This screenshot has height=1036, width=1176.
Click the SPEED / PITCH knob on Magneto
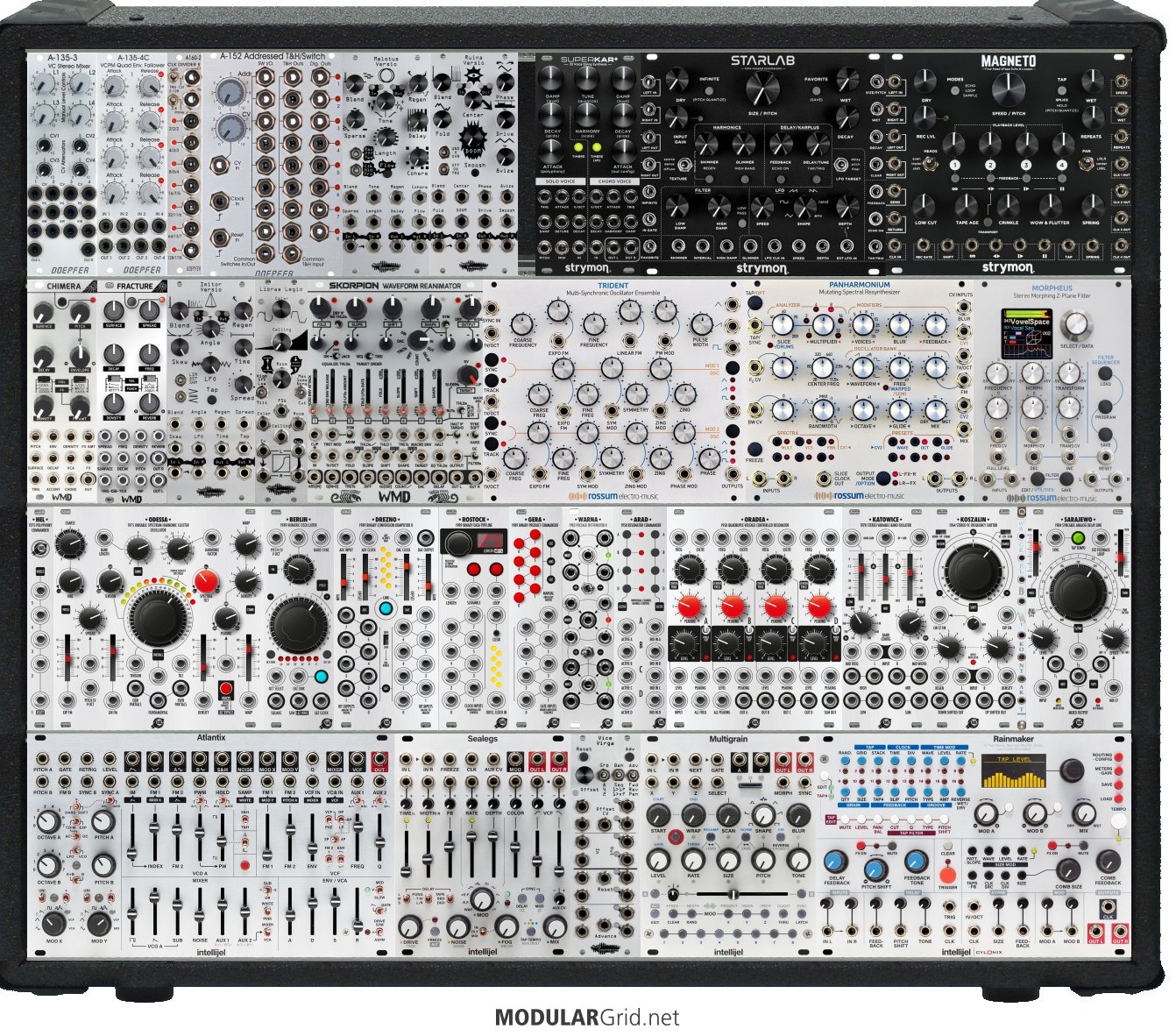[1009, 89]
